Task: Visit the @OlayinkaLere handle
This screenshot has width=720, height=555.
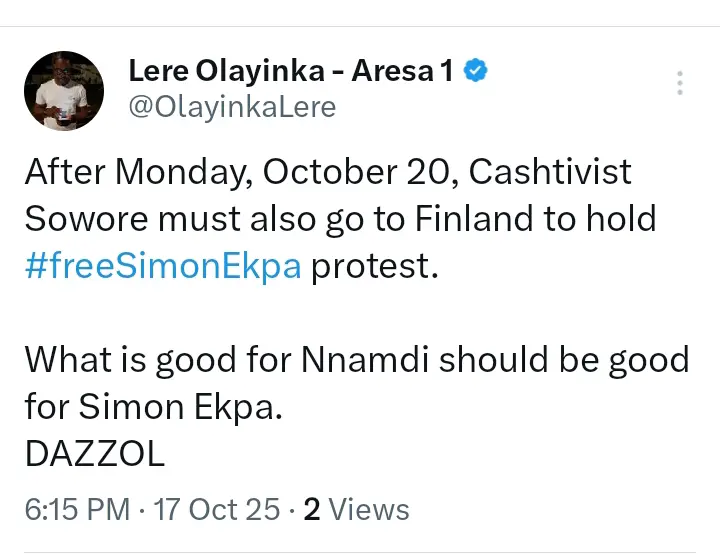Action: point(232,107)
